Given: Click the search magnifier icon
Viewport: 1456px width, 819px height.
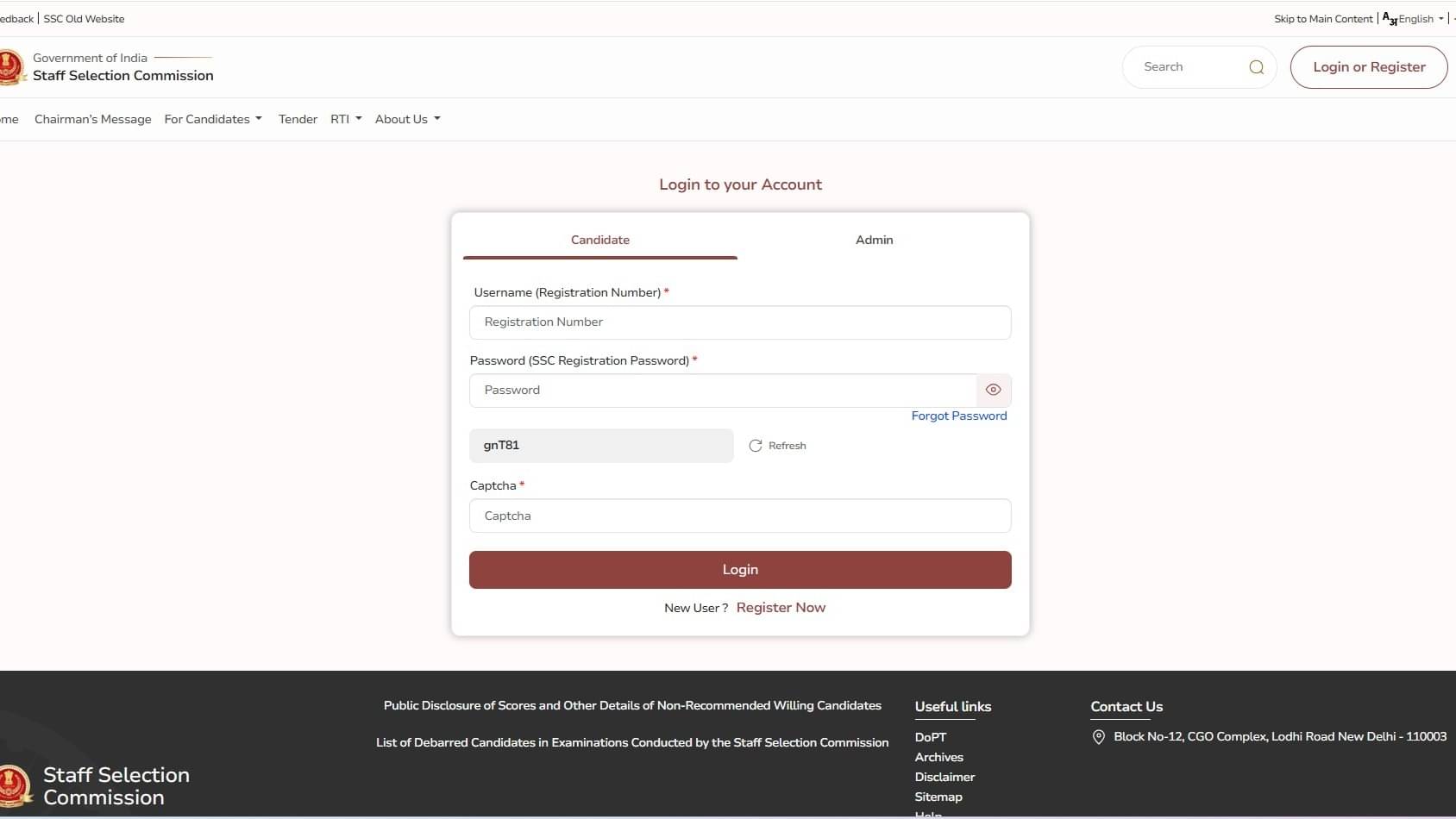Looking at the screenshot, I should [1257, 66].
